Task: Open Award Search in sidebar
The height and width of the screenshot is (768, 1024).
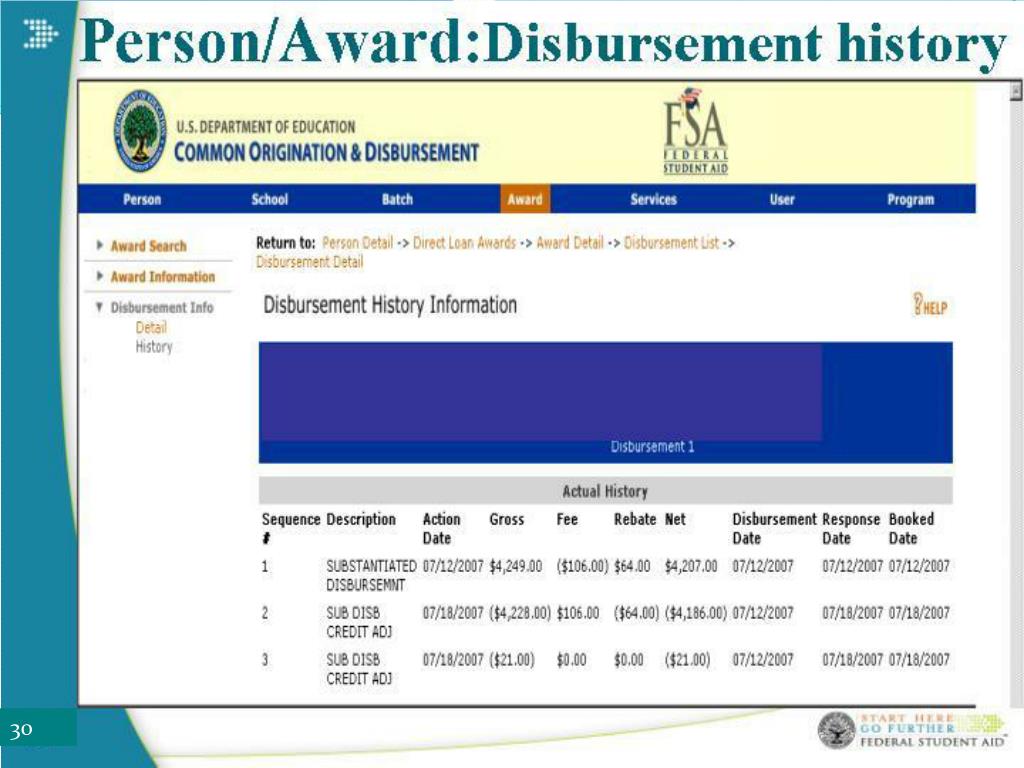Action: tap(148, 246)
